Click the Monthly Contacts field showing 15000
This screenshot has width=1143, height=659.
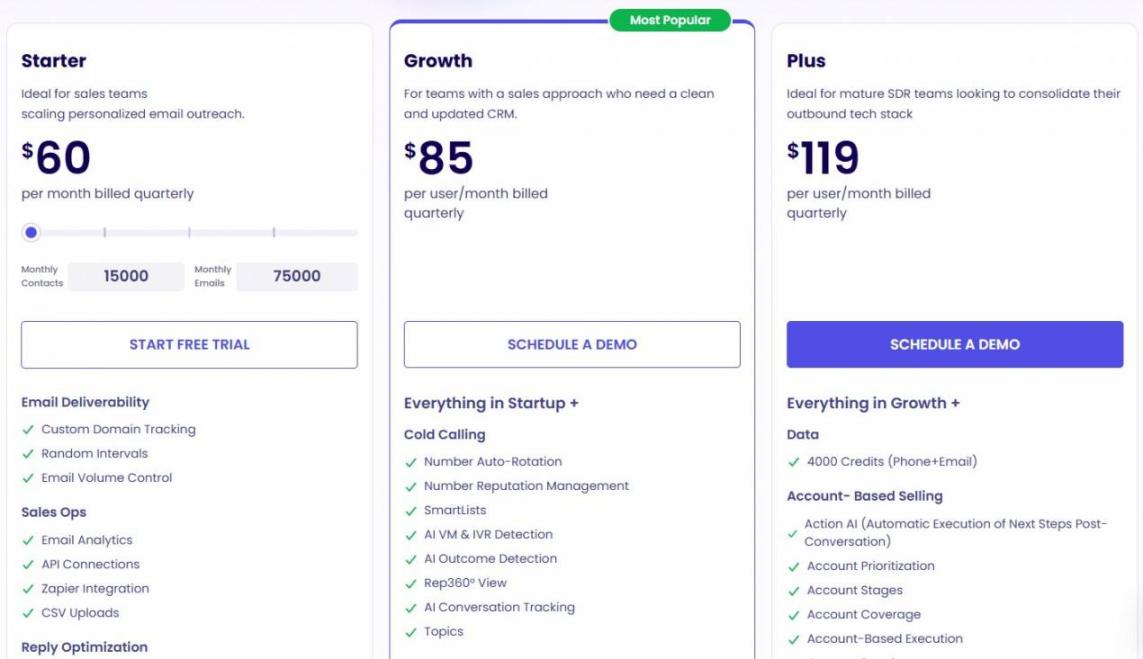pyautogui.click(x=125, y=276)
